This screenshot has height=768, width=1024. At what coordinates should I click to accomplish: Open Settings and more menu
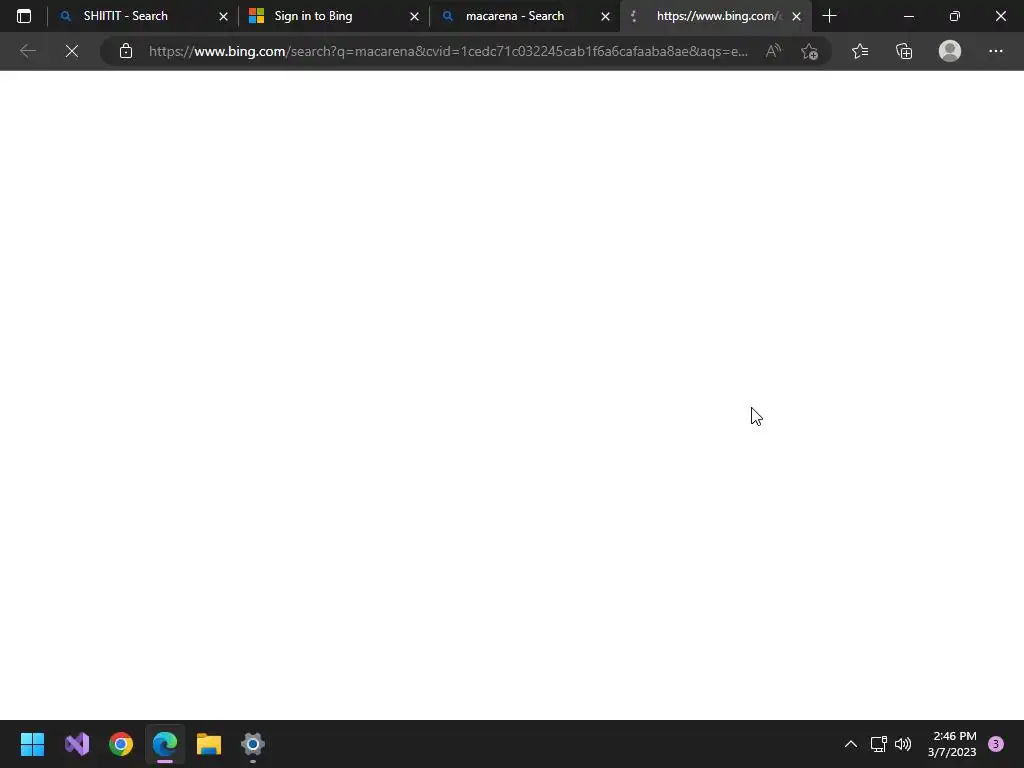(995, 51)
